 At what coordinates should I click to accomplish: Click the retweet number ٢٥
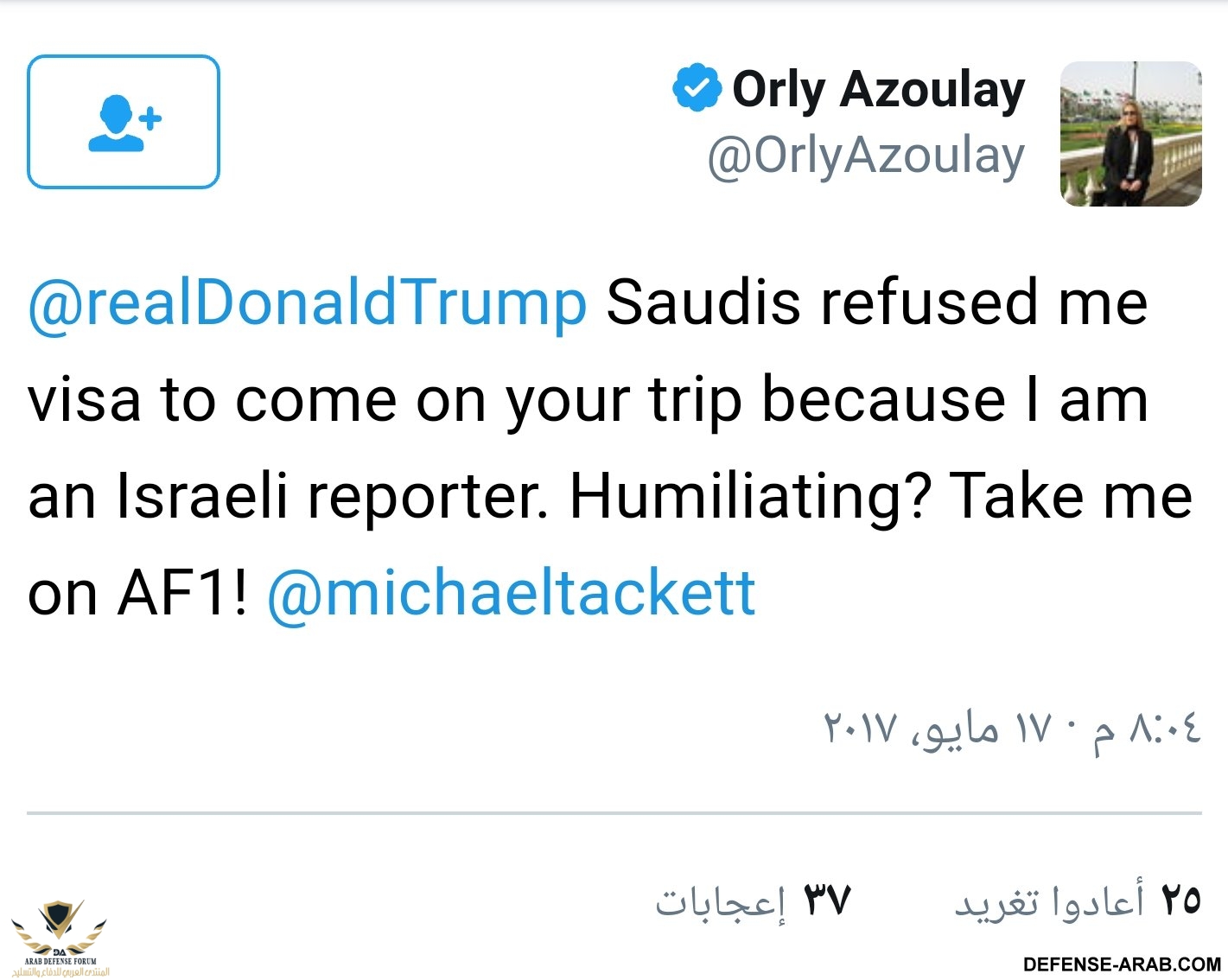[1180, 900]
